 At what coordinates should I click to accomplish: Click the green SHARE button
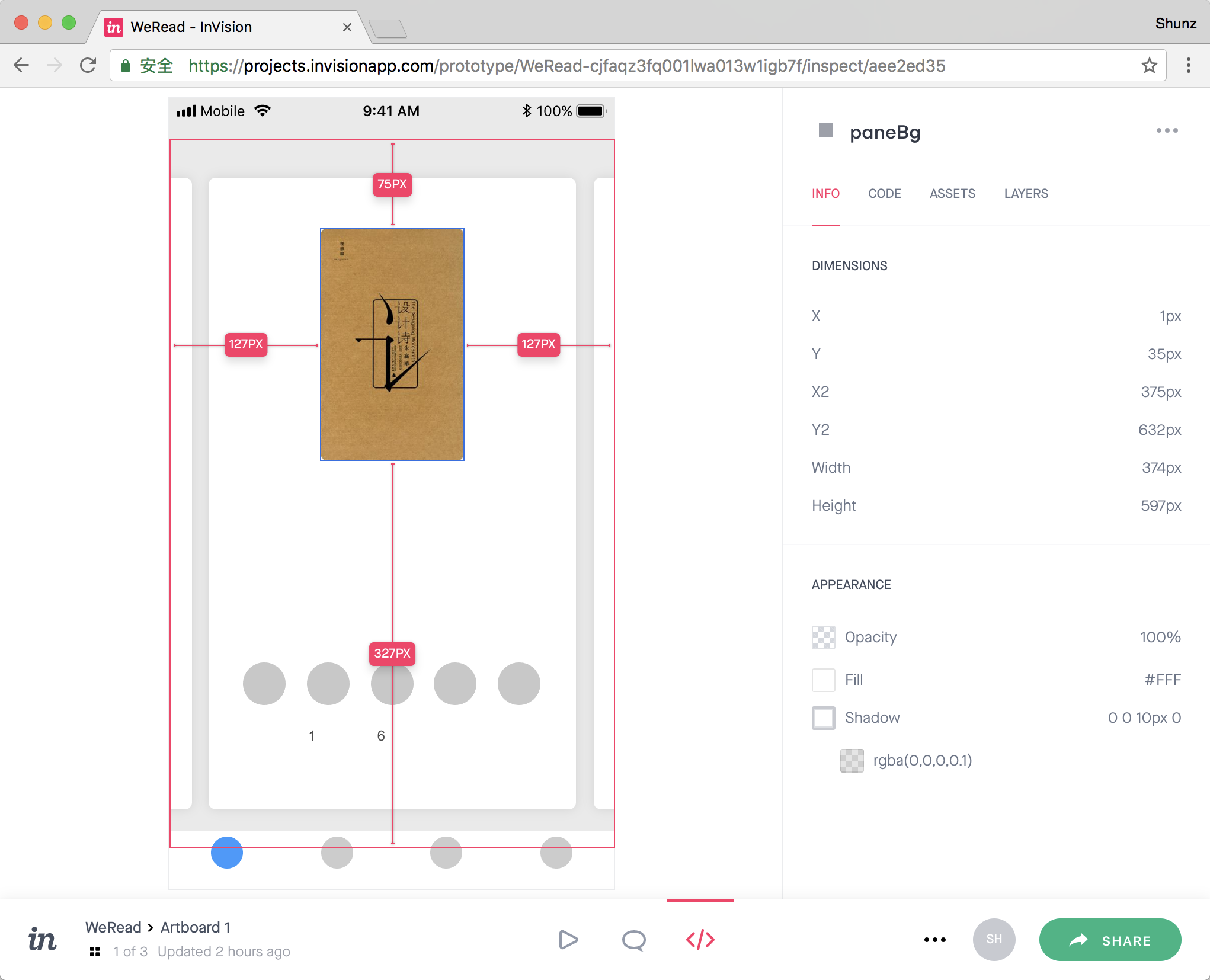coord(1110,940)
